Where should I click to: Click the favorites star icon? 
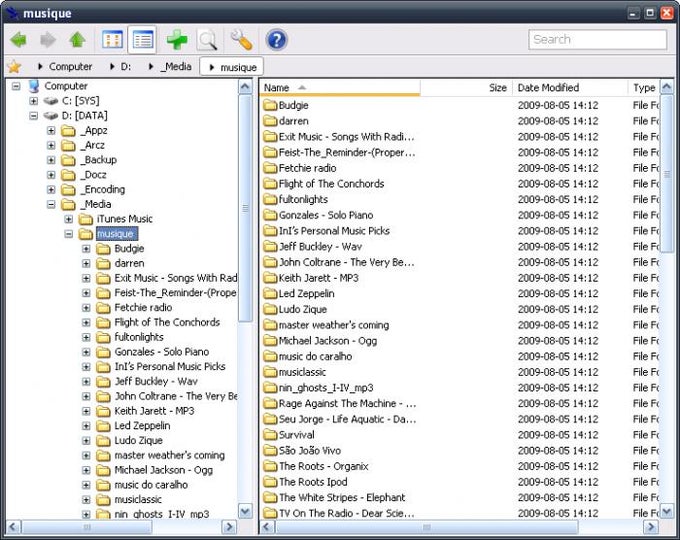[14, 67]
